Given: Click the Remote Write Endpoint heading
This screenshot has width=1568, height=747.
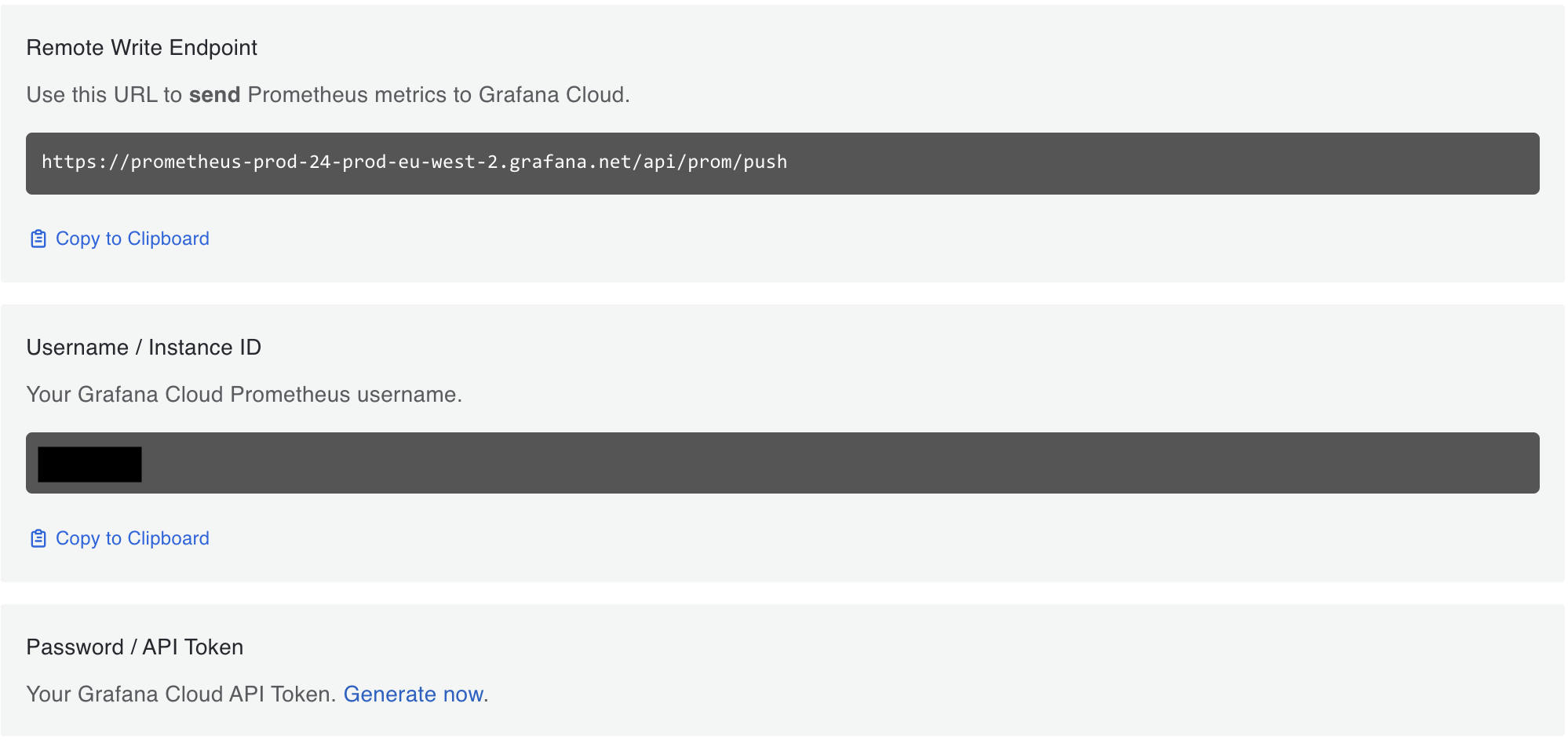Looking at the screenshot, I should tap(142, 48).
